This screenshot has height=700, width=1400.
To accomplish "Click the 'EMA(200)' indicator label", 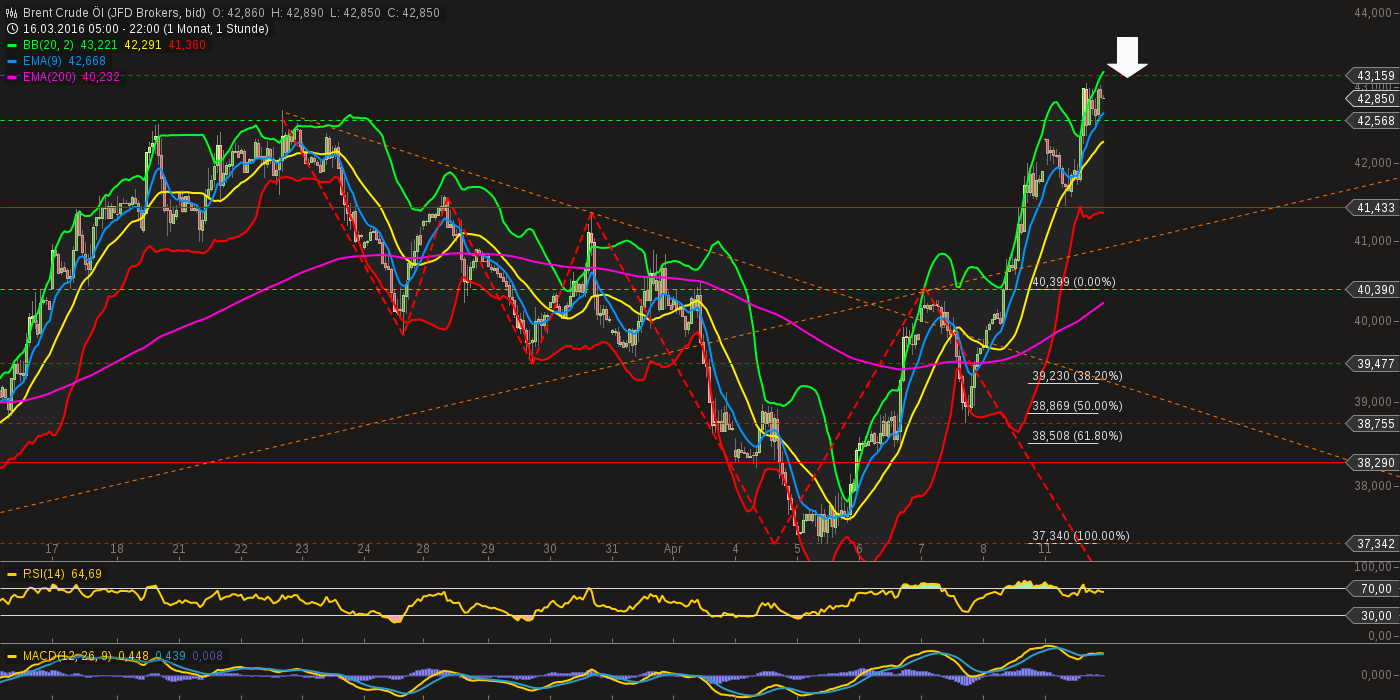I will (x=50, y=77).
